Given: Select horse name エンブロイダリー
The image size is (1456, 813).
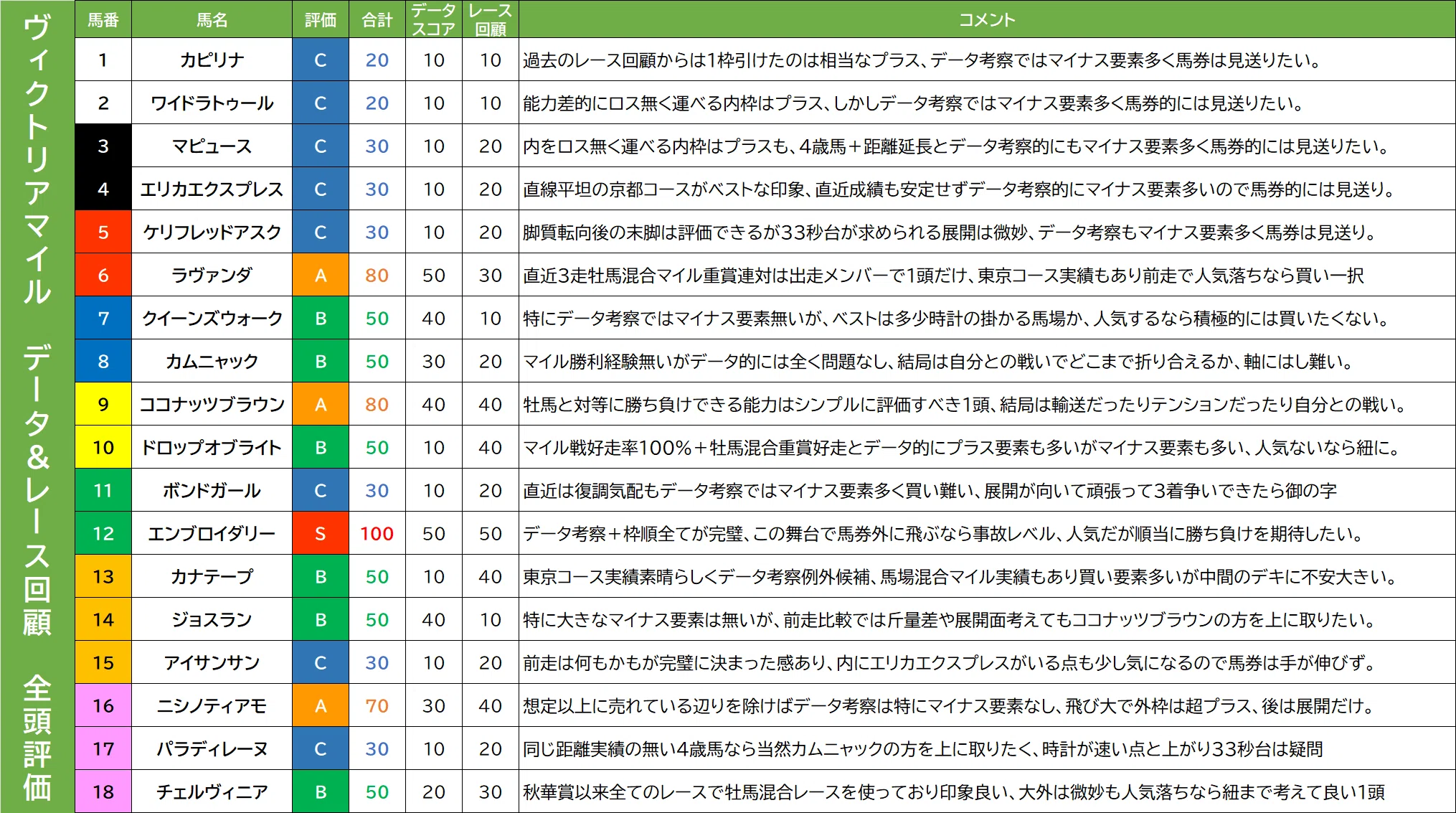Looking at the screenshot, I should pos(212,533).
